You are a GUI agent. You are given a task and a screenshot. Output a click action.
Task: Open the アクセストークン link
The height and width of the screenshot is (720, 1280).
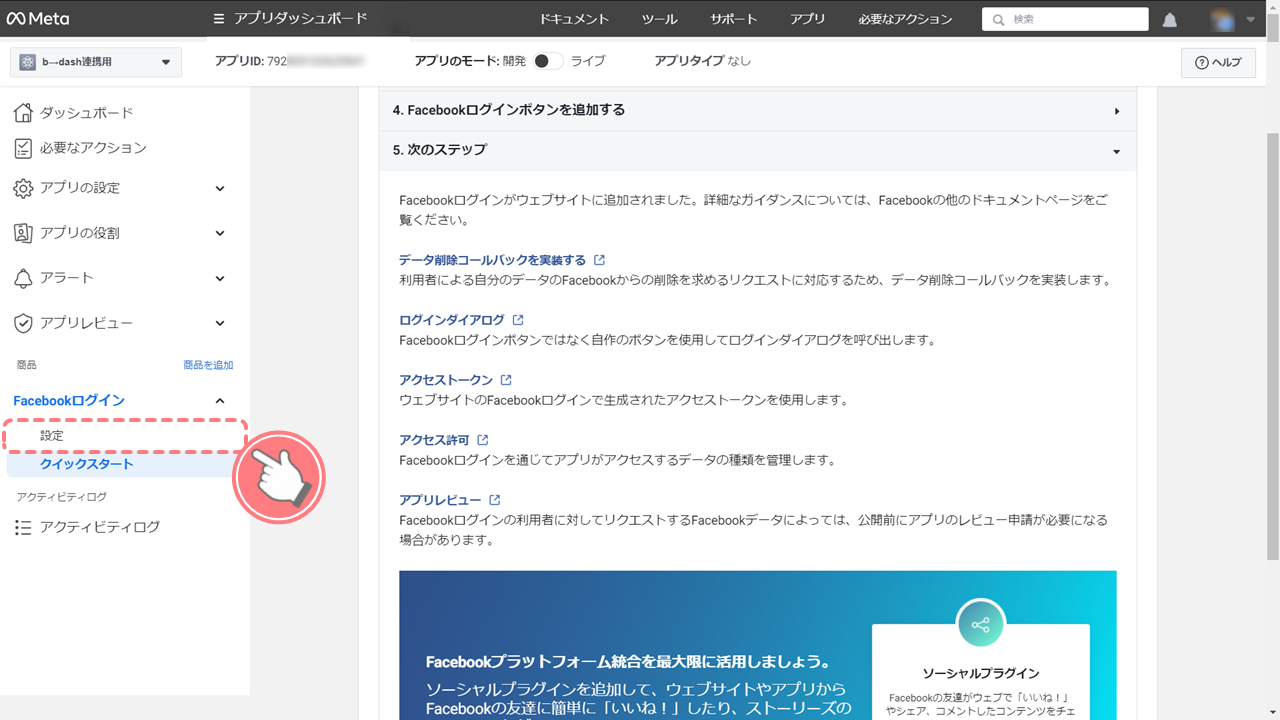(x=446, y=380)
